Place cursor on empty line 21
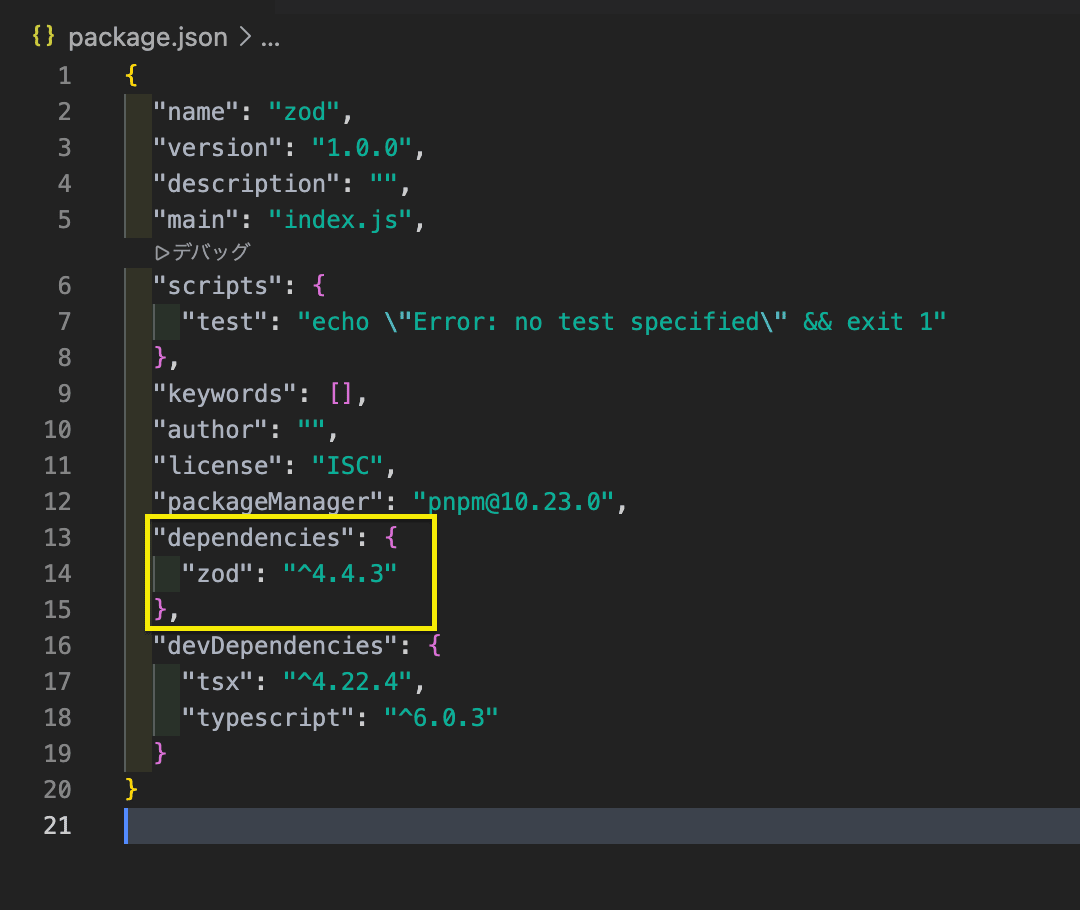Screen dimensions: 1080x910 click(603, 826)
